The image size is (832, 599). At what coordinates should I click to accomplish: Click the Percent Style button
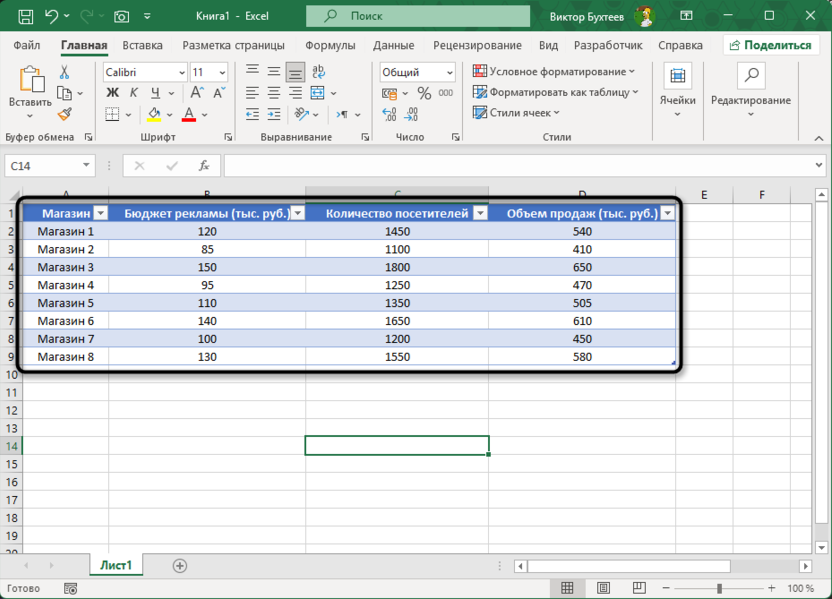(424, 93)
